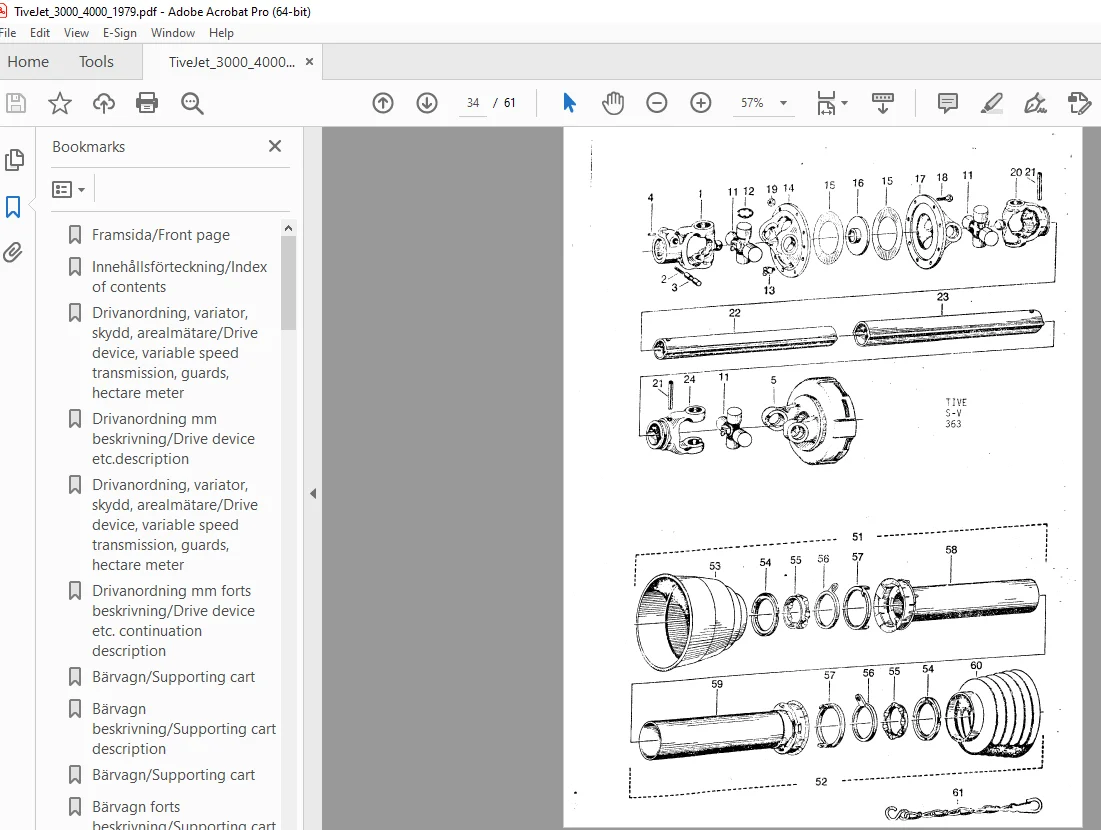The image size is (1101, 830).
Task: Open the Sign document pen tool
Action: [x=1035, y=103]
